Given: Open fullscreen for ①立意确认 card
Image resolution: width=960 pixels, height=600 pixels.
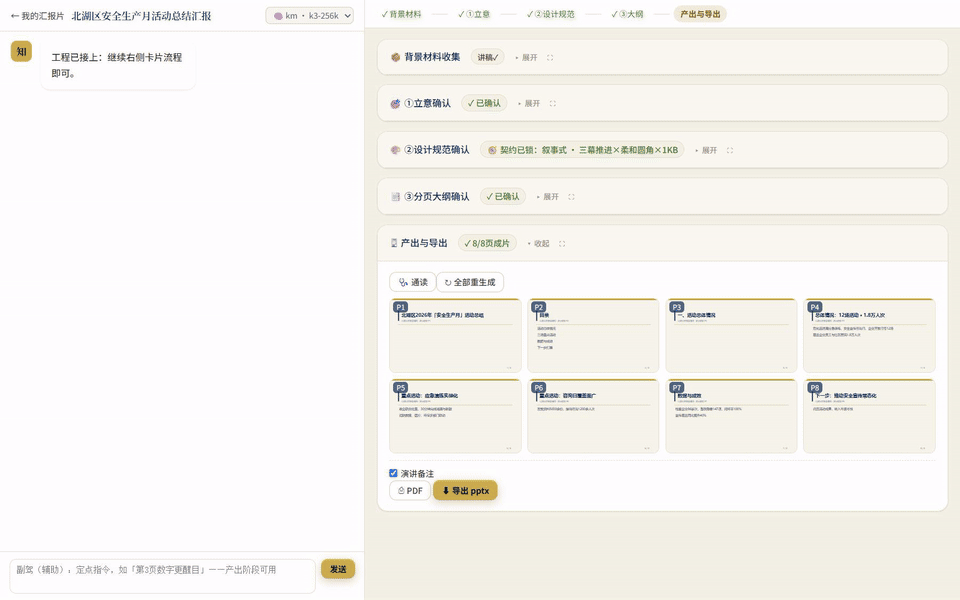Looking at the screenshot, I should pyautogui.click(x=552, y=103).
